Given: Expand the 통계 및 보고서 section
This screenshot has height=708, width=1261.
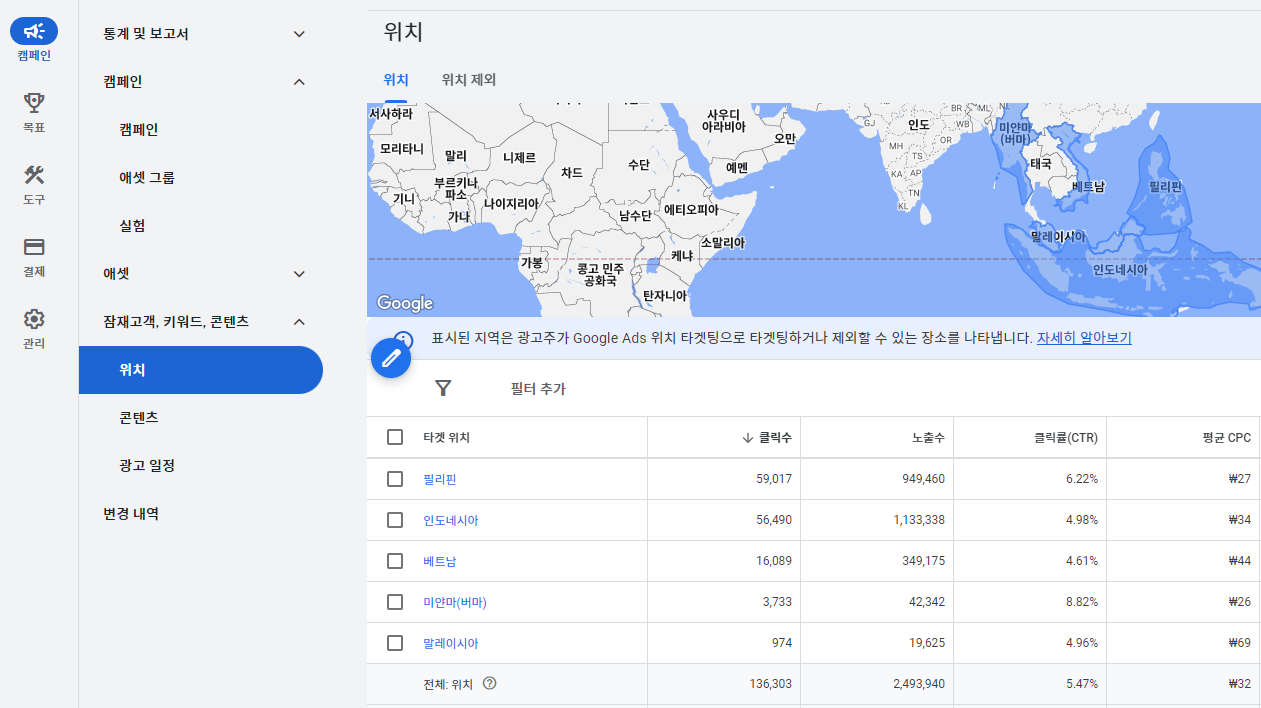Looking at the screenshot, I should tap(299, 34).
